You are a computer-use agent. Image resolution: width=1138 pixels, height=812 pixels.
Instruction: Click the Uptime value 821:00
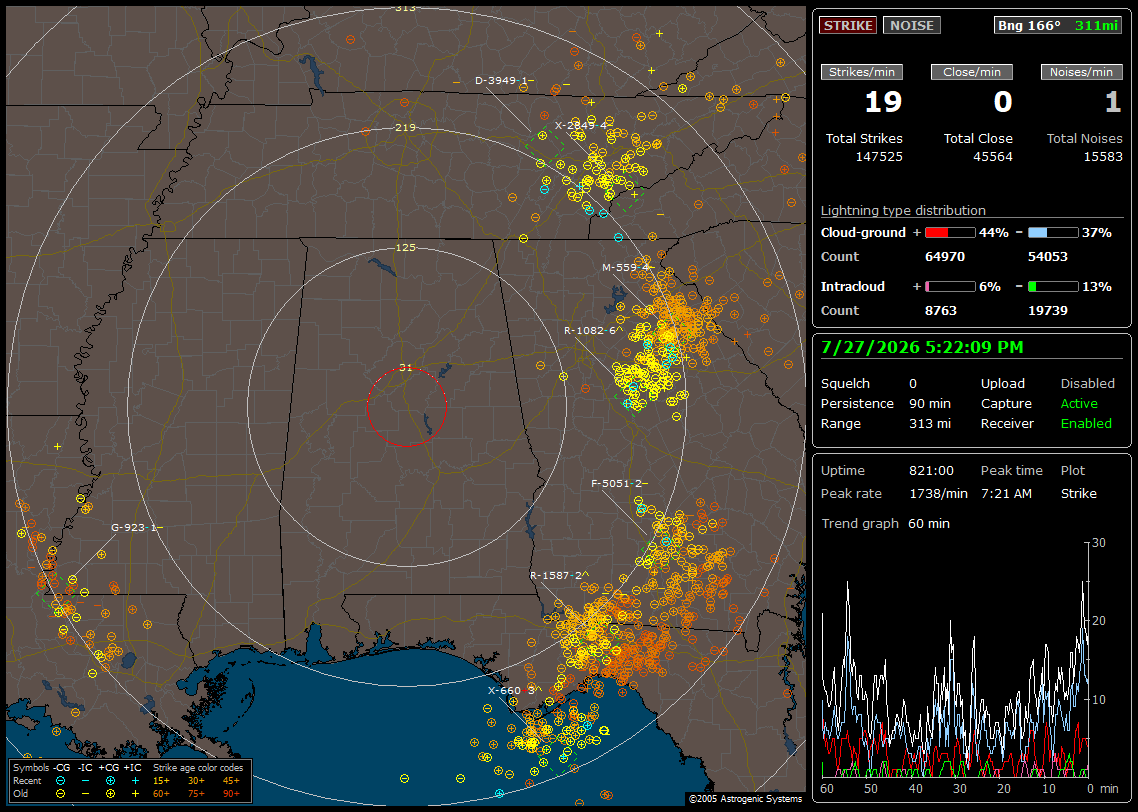[931, 471]
